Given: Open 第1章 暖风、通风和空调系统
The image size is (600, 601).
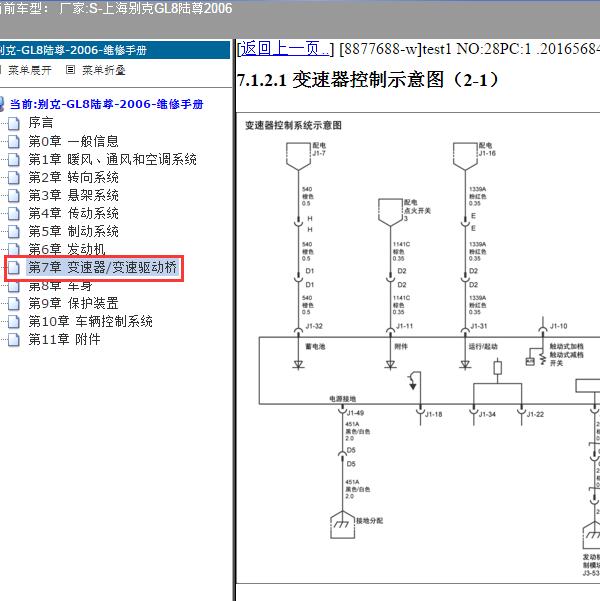Looking at the screenshot, I should coord(112,159).
